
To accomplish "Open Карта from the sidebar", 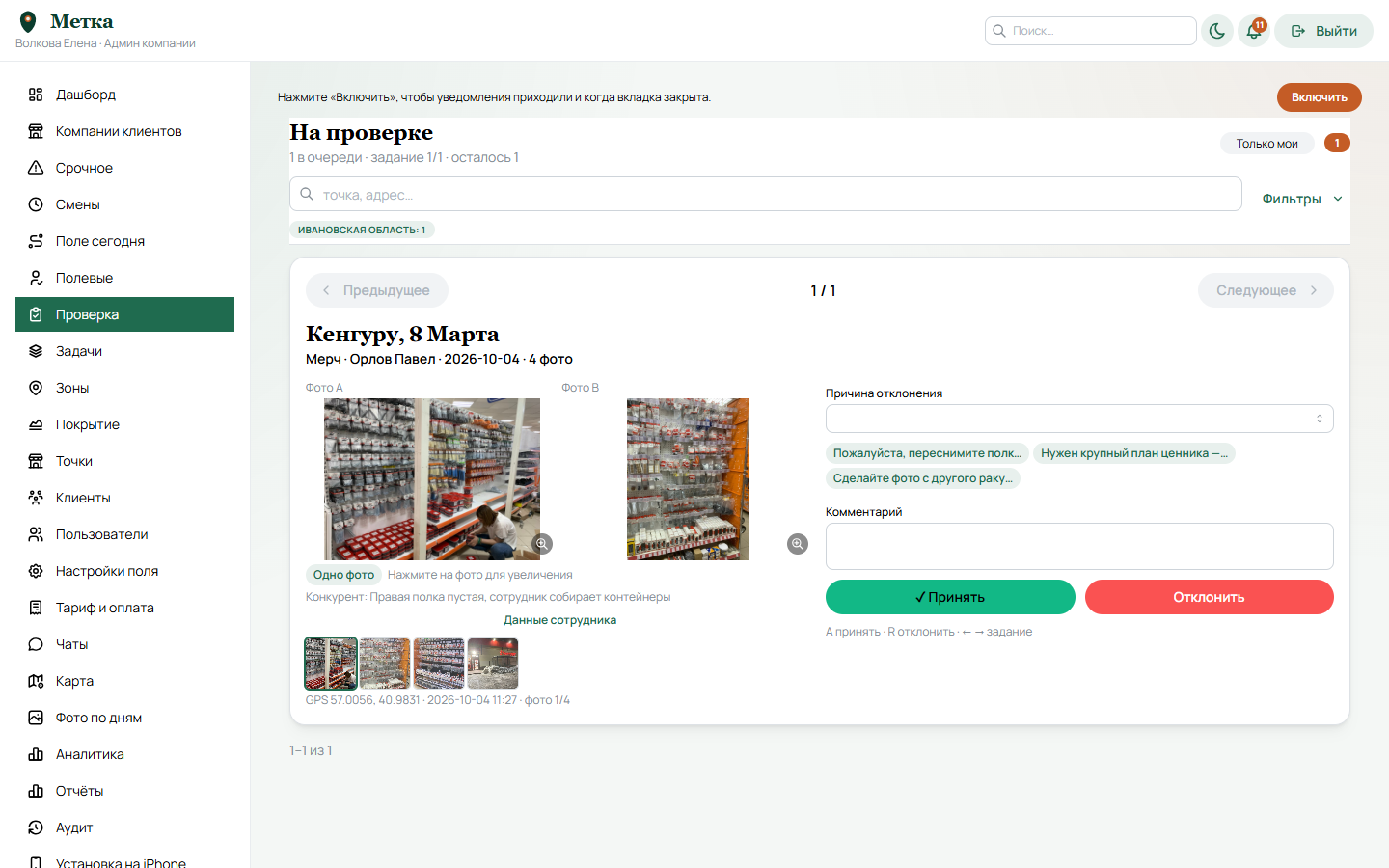I will tap(124, 681).
